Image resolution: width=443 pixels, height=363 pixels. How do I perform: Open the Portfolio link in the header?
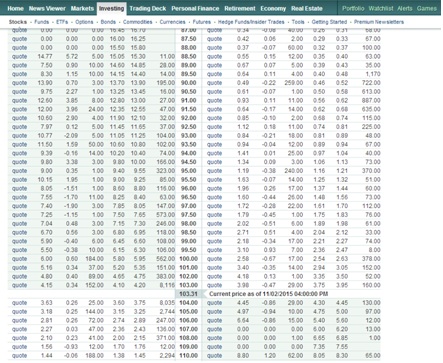coord(353,8)
